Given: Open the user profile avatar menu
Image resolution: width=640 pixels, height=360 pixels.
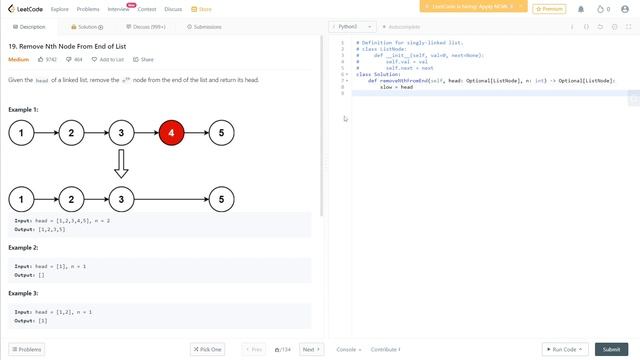Looking at the screenshot, I should (x=624, y=9).
